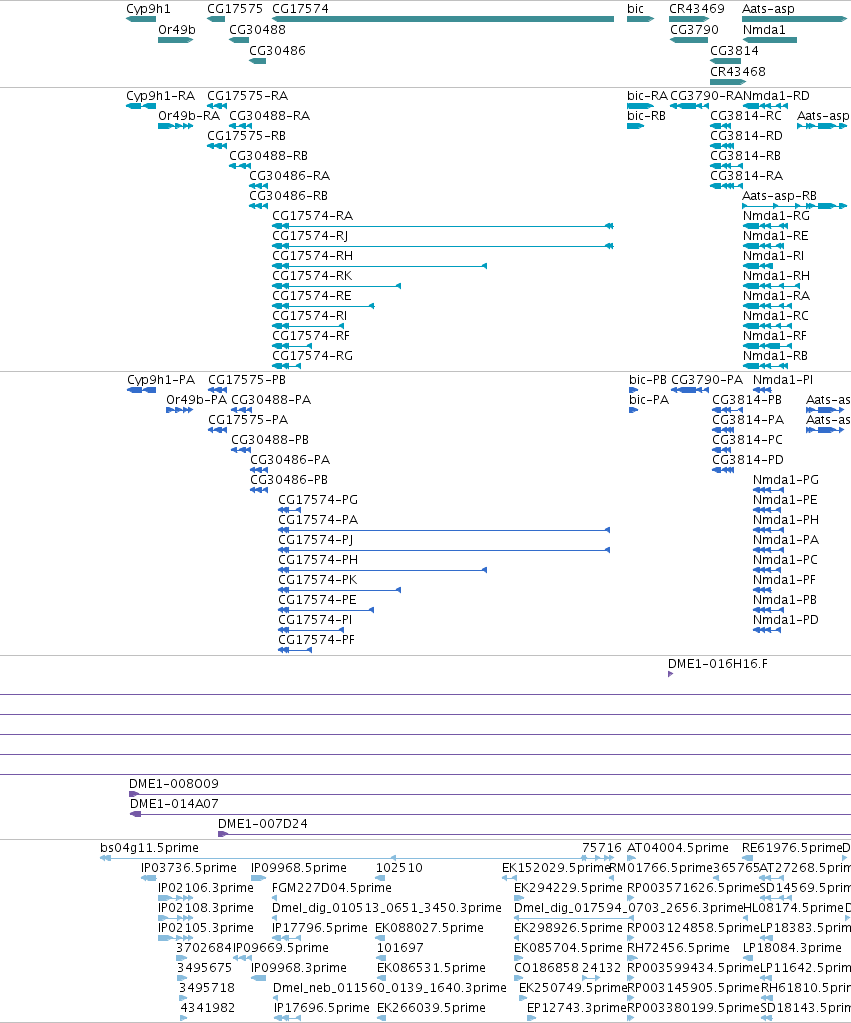Select the CG3814 gene label
Viewport: 851px width, 1023px height.
[x=734, y=50]
